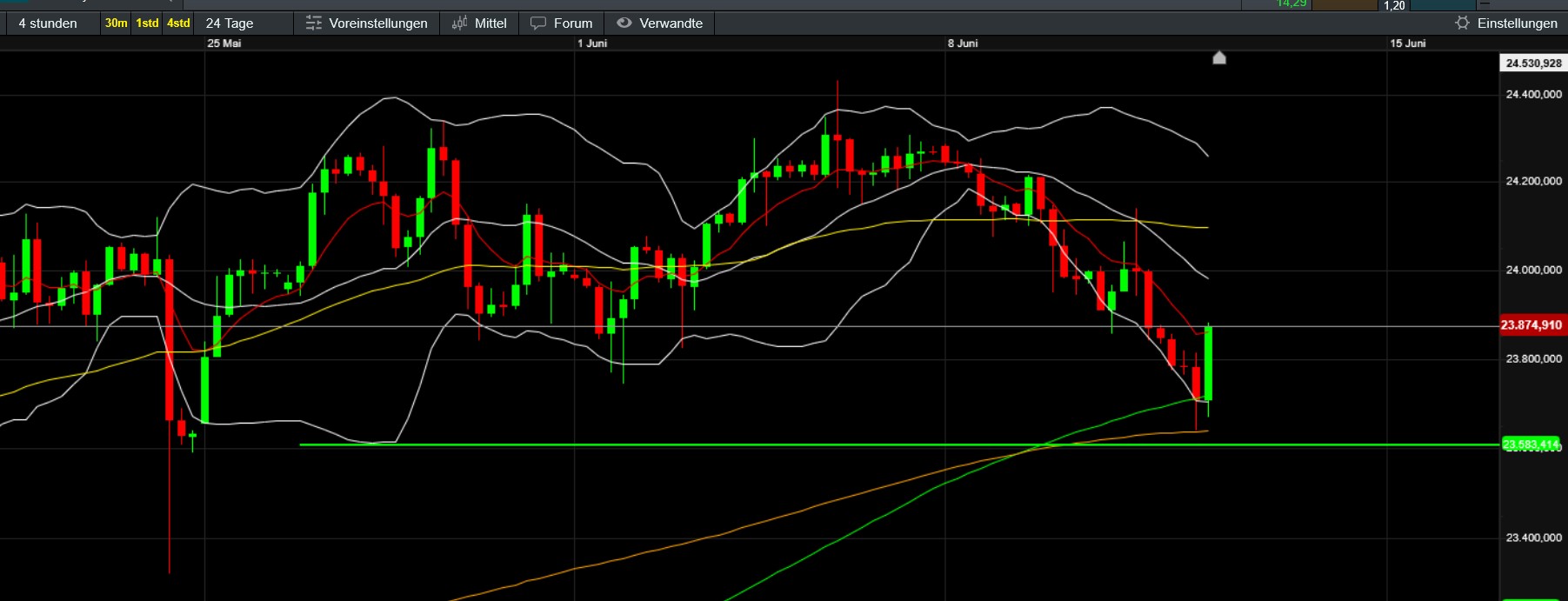Image resolution: width=1568 pixels, height=601 pixels.
Task: Open the Einstellungen gear icon
Action: point(1462,23)
